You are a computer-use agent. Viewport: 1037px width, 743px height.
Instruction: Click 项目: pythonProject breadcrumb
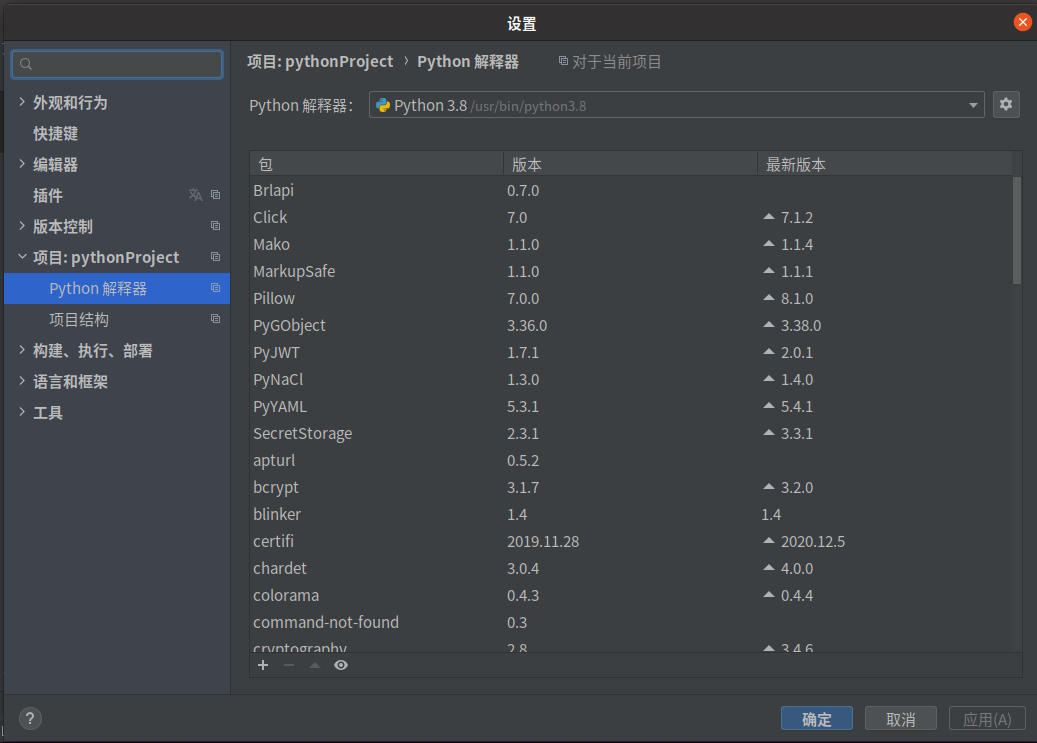pyautogui.click(x=320, y=62)
